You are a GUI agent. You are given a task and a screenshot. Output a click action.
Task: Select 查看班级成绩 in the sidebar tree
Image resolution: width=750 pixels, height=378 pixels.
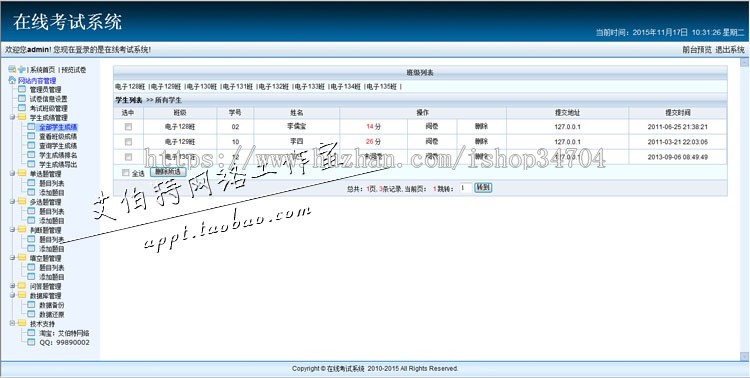(58, 136)
